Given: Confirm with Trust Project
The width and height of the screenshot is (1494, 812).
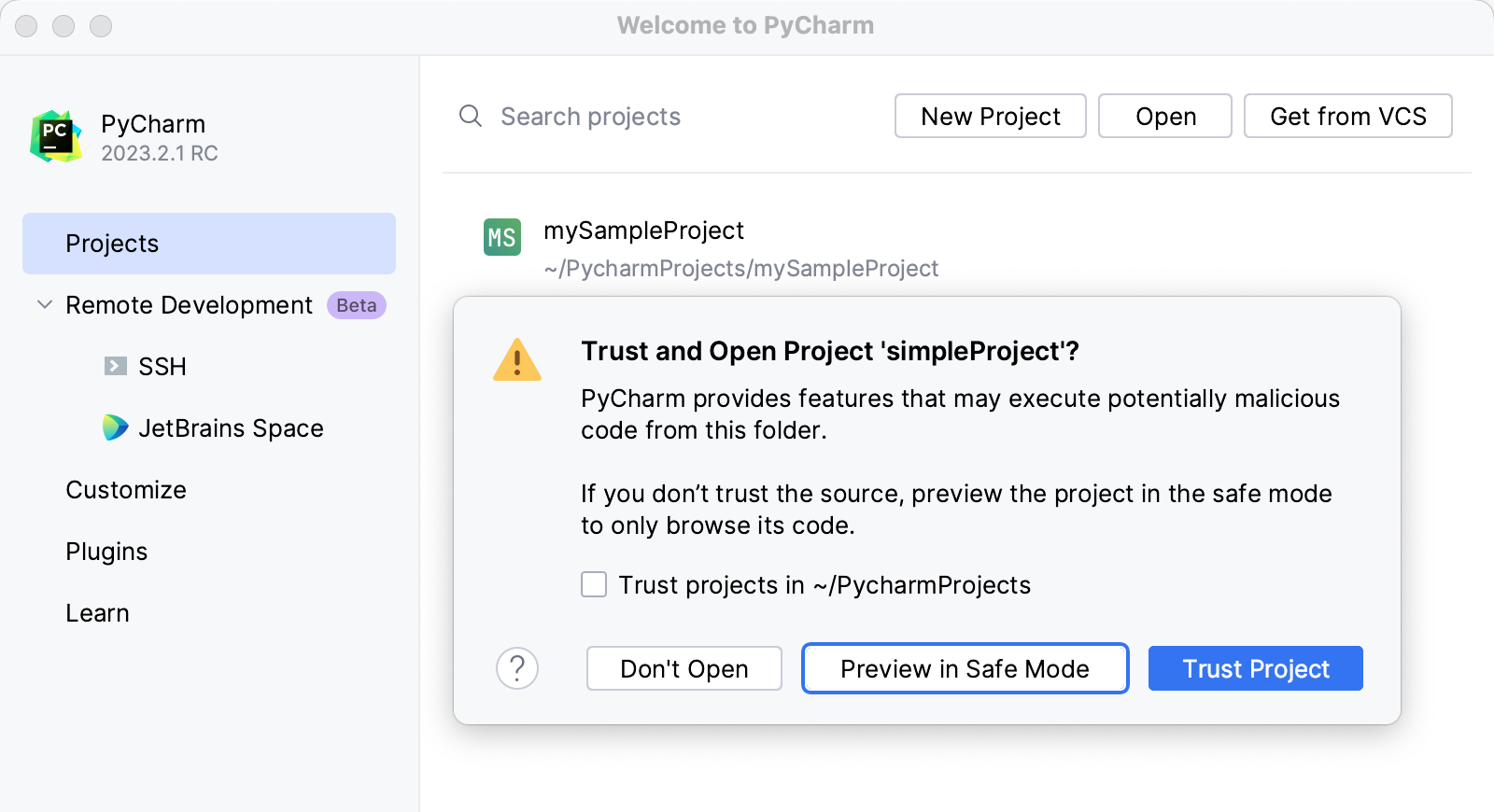Looking at the screenshot, I should click(x=1255, y=668).
